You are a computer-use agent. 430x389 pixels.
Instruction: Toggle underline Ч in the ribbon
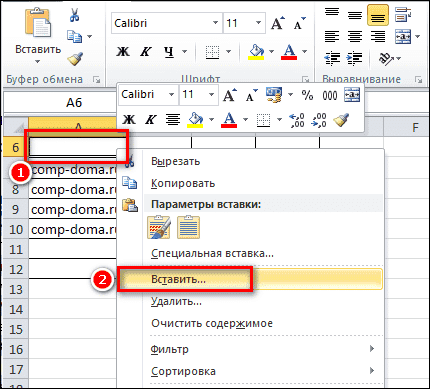click(x=169, y=52)
